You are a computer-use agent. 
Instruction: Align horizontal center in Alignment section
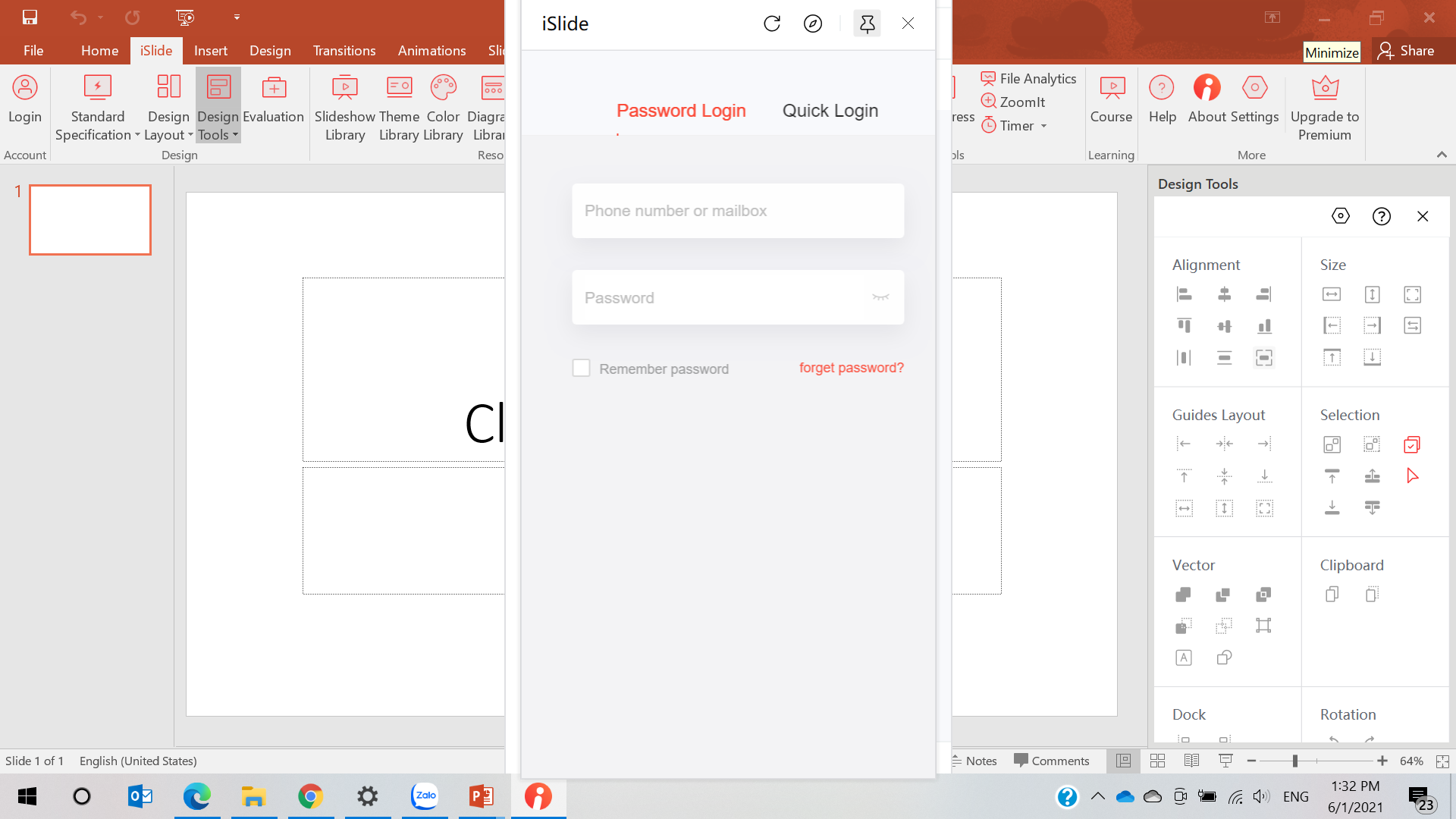[1224, 294]
